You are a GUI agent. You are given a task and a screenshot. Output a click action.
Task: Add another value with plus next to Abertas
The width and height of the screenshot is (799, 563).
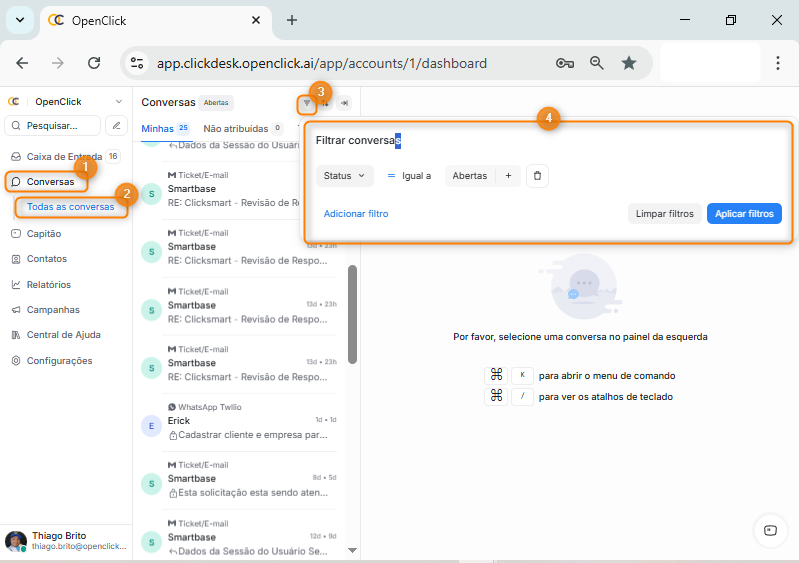tap(508, 176)
